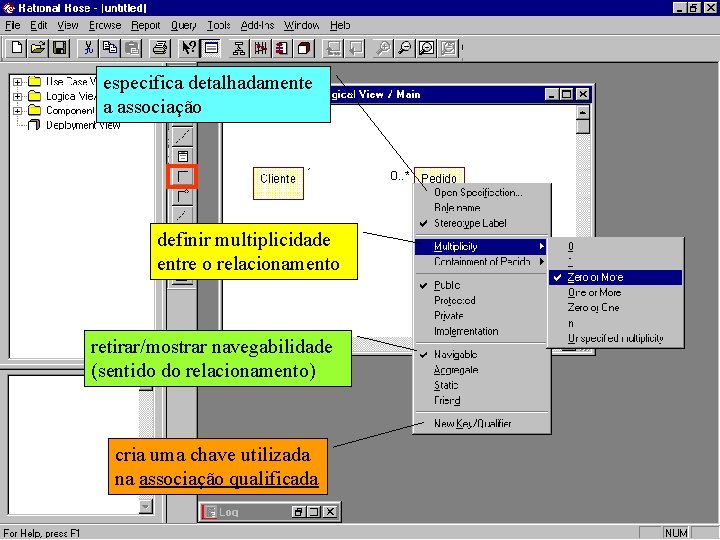This screenshot has height=540, width=720.
Task: Click the New document toolbar icon
Action: tap(17, 48)
